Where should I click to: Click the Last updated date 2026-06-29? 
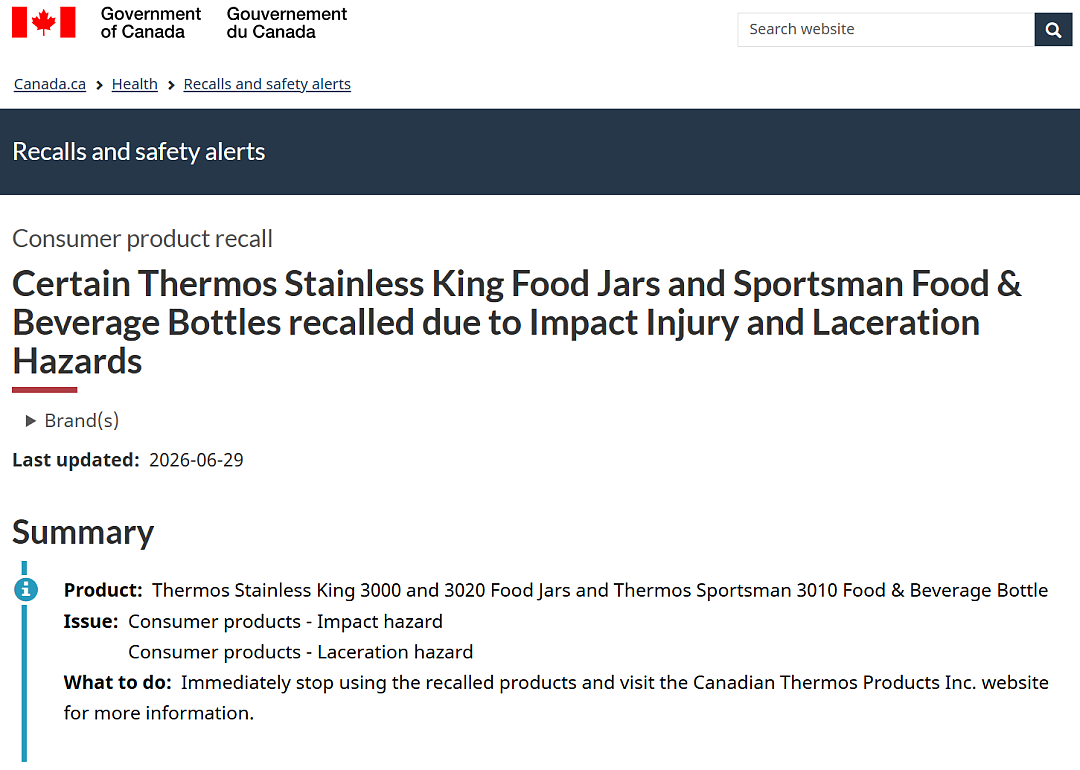click(196, 460)
